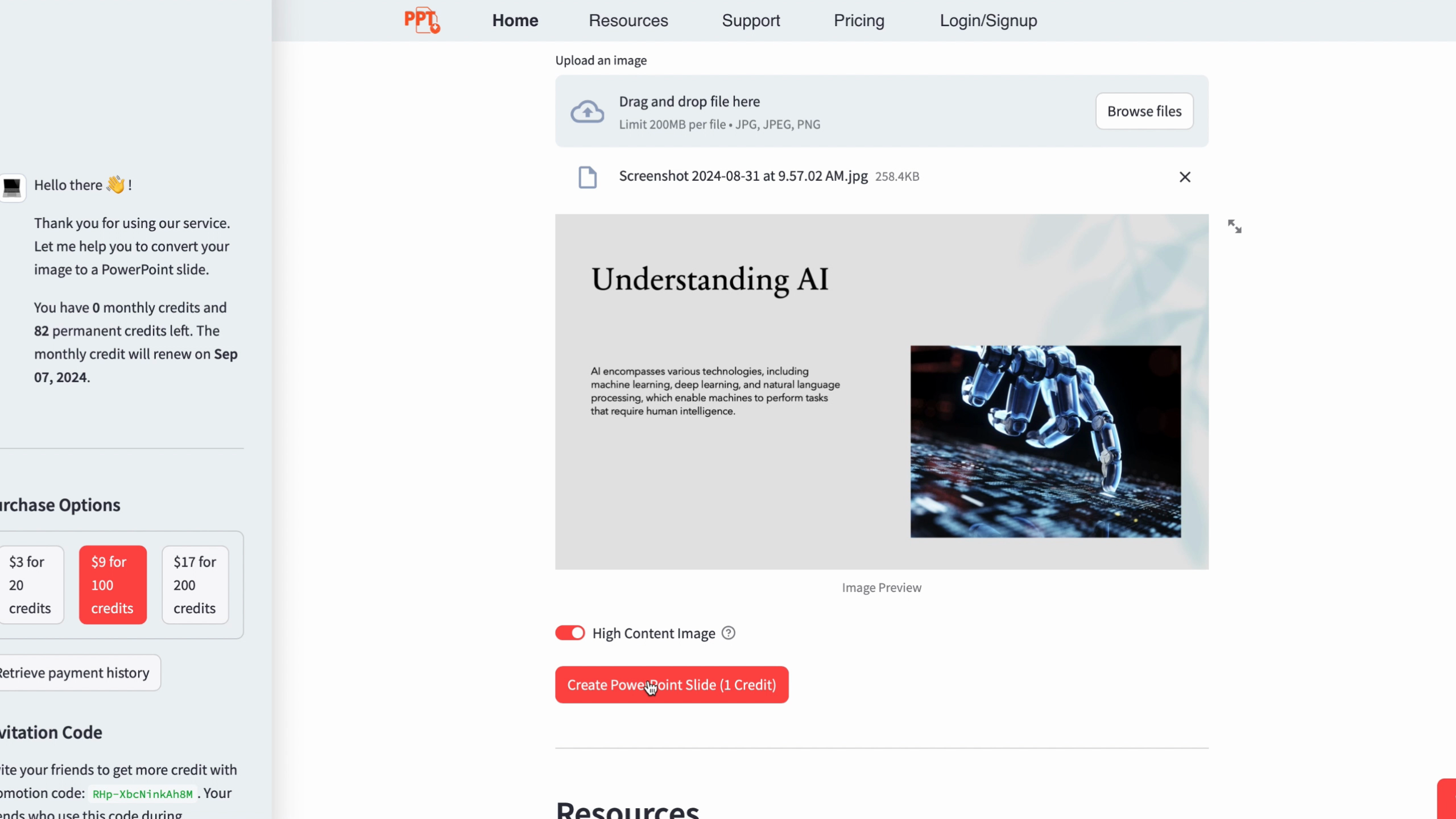1456x819 pixels.
Task: Click the High Content Image help icon
Action: [728, 633]
